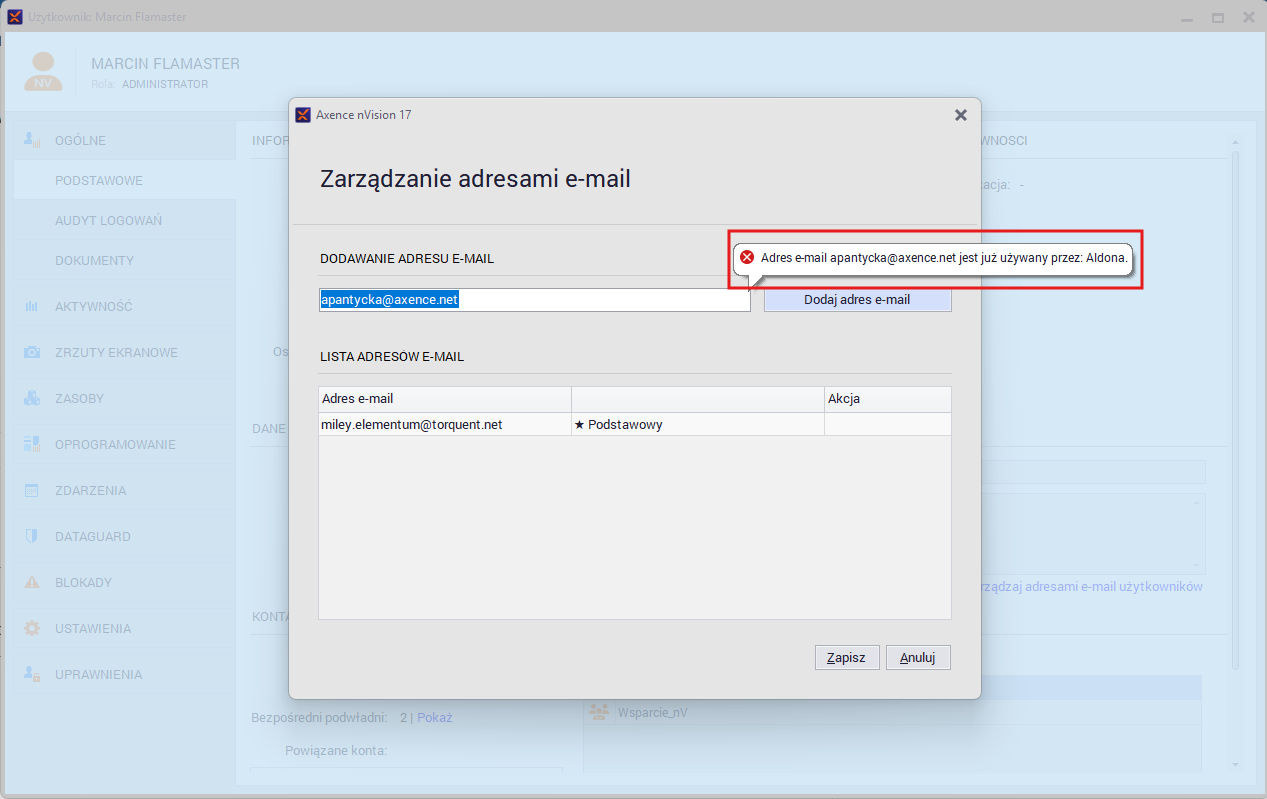Click the Adres e-mail column header
Image resolution: width=1267 pixels, height=799 pixels.
click(445, 399)
